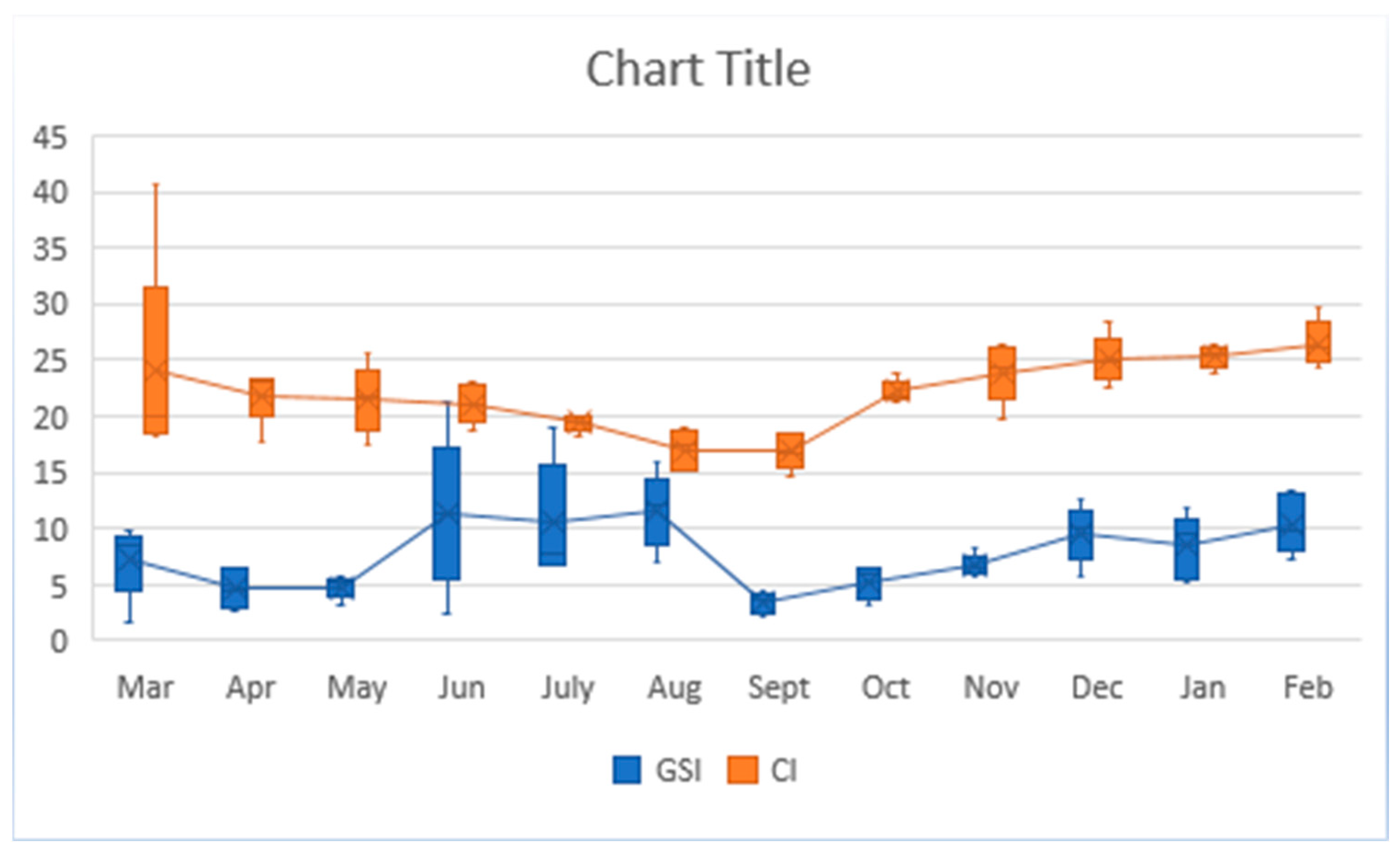Click the orange CI box for Dec
Screen dimensions: 1400x854
(1108, 359)
